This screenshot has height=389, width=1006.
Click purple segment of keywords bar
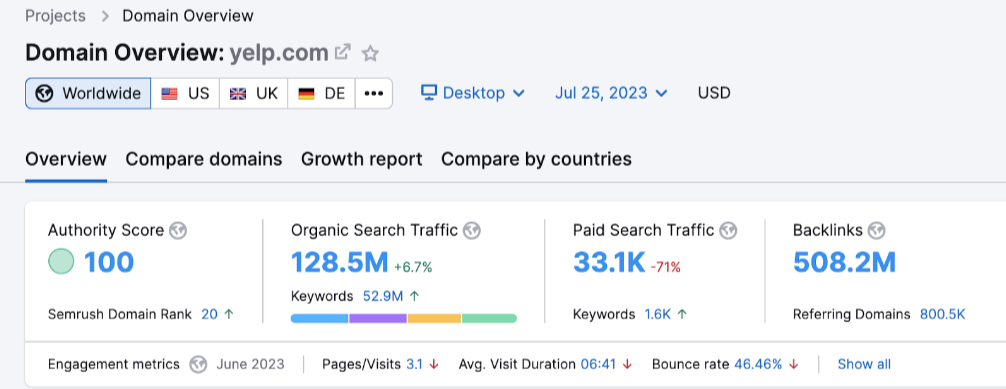click(378, 318)
